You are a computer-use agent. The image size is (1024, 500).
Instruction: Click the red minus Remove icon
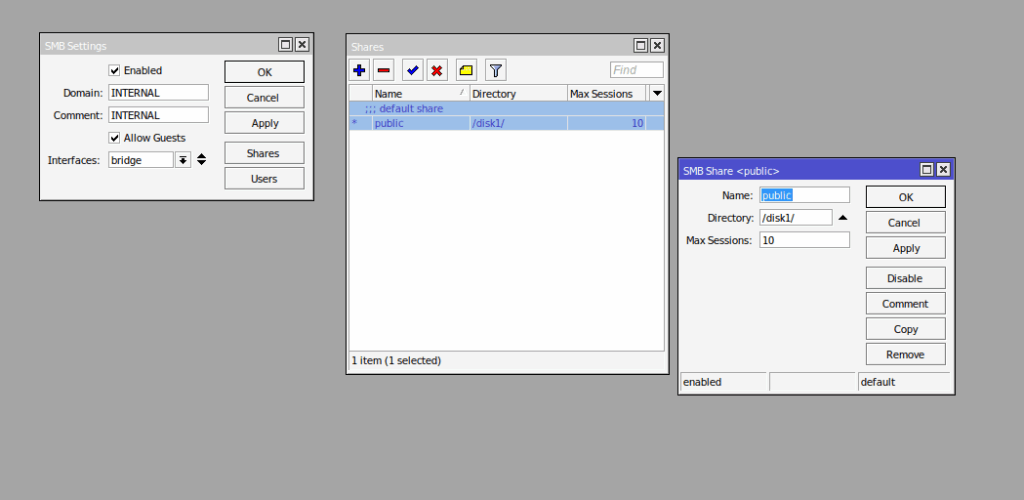(x=384, y=70)
